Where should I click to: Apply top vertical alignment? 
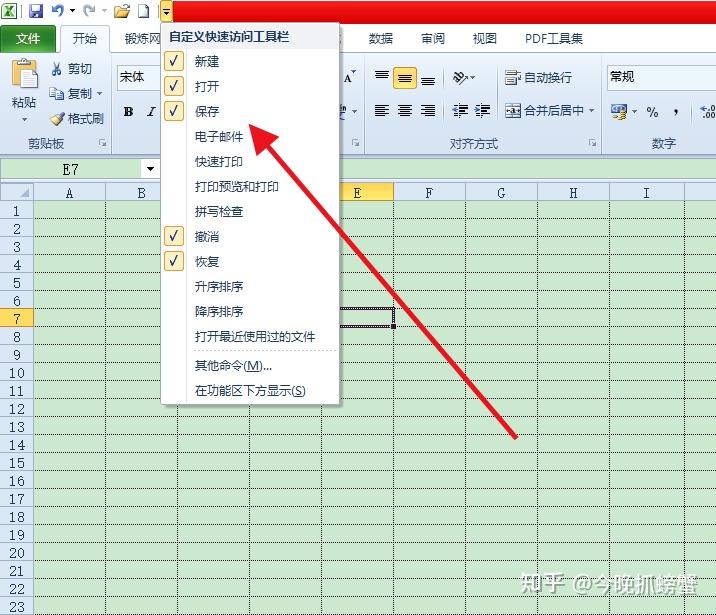pyautogui.click(x=382, y=78)
